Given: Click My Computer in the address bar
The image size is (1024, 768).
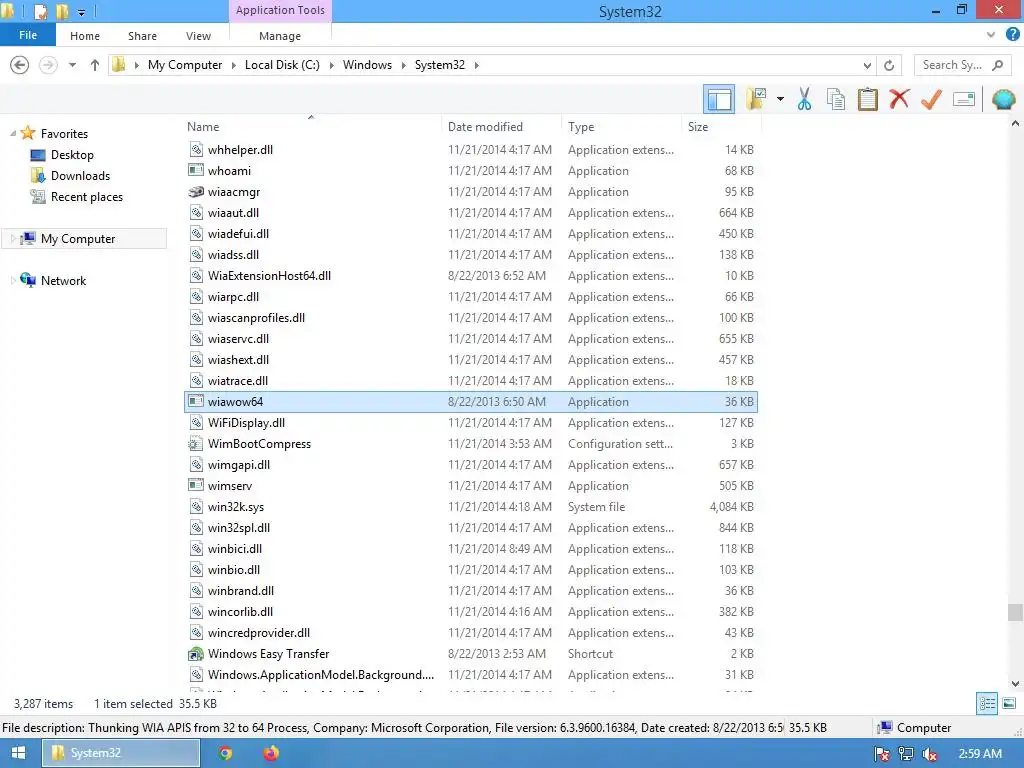Looking at the screenshot, I should (185, 65).
